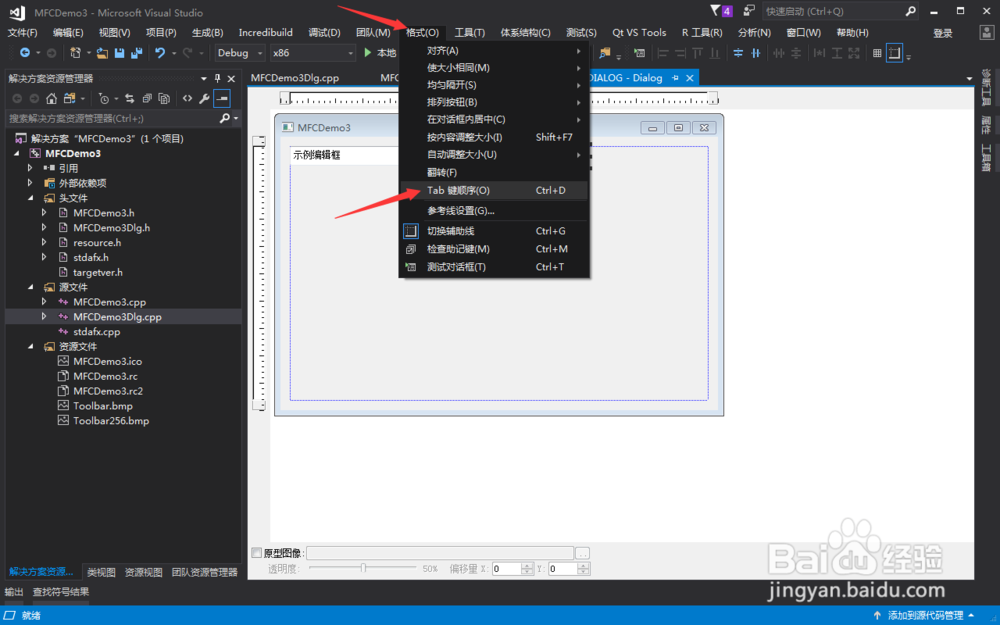The height and width of the screenshot is (625, 1000).
Task: Switch to the MFCDemo3Dlg.cpp editor tab
Action: click(295, 78)
